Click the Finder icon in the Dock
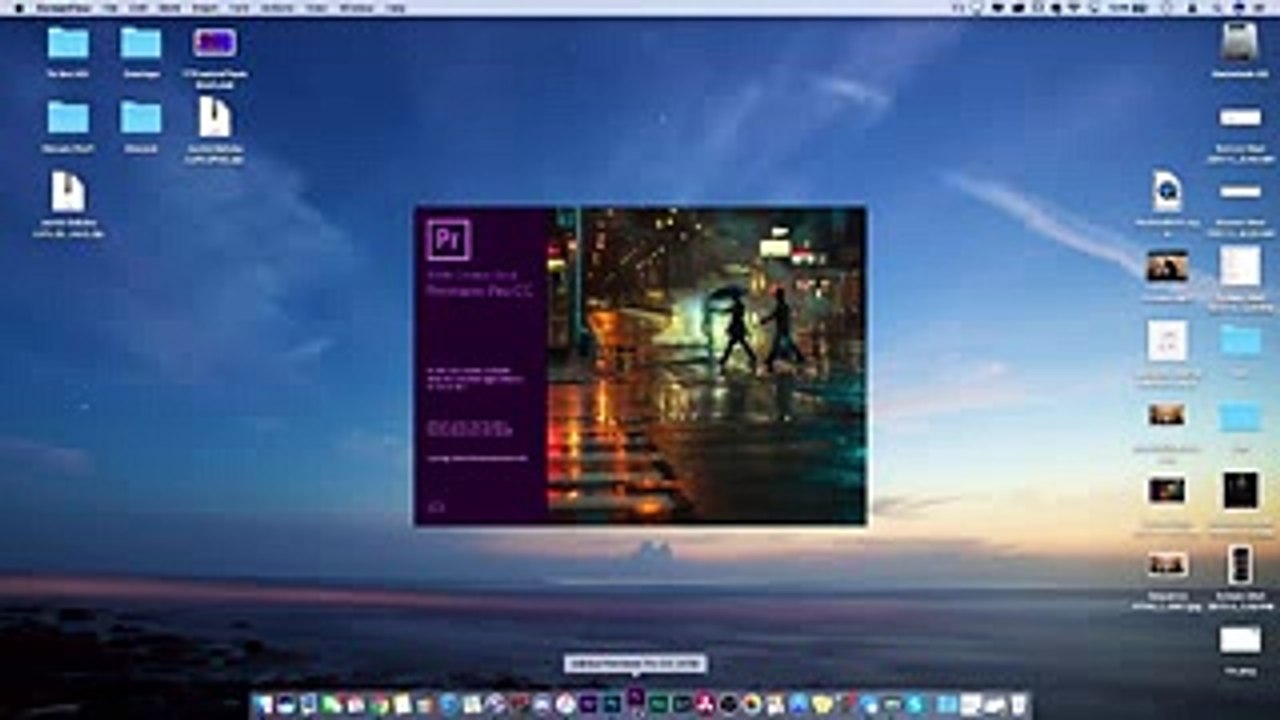The width and height of the screenshot is (1280, 720). [x=264, y=704]
